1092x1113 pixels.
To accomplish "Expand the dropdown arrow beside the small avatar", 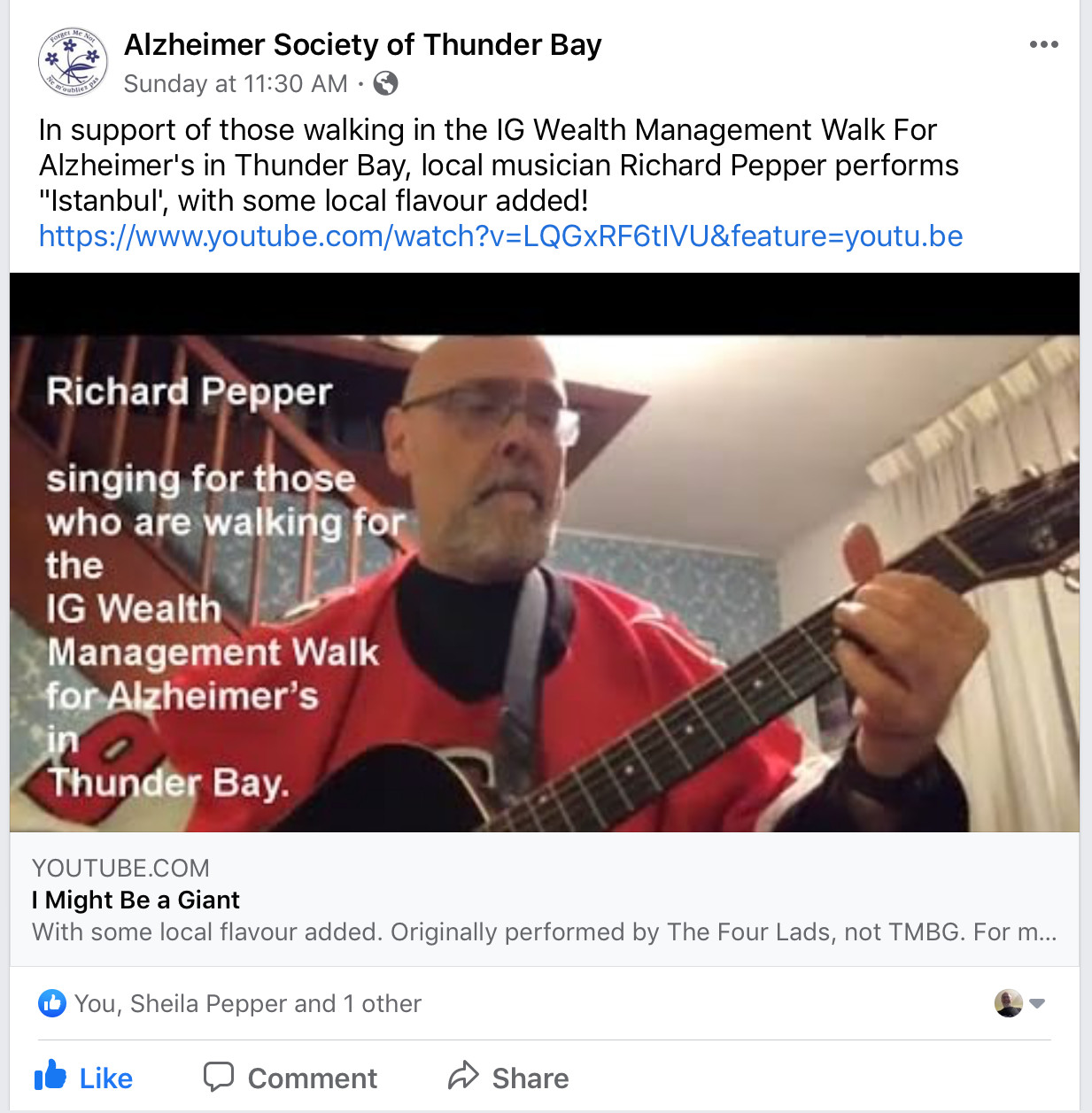I will (x=1038, y=1003).
